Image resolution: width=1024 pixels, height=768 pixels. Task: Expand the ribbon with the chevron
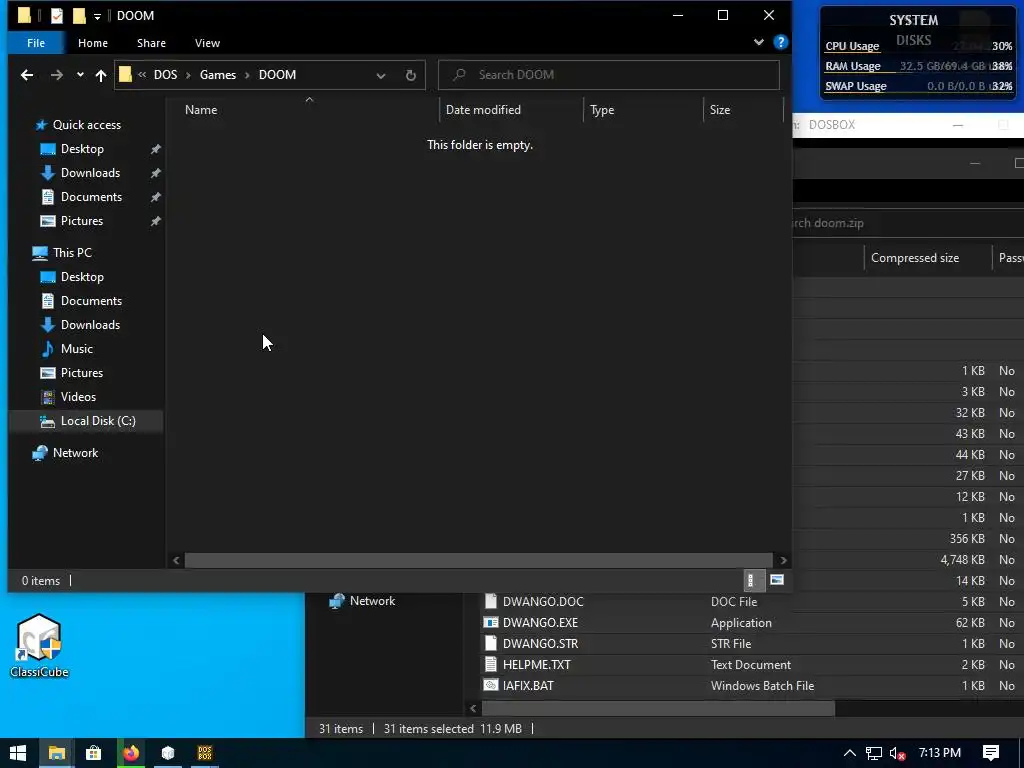(758, 42)
